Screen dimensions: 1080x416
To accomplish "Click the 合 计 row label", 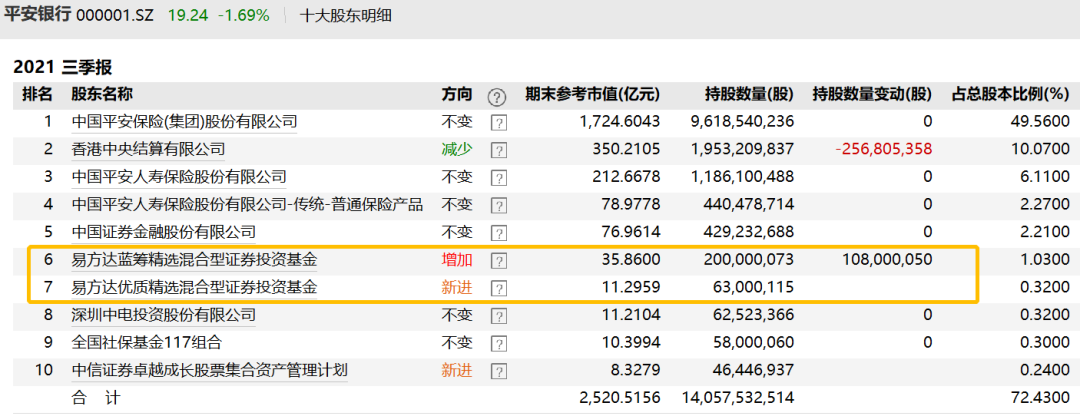I will coord(96,398).
